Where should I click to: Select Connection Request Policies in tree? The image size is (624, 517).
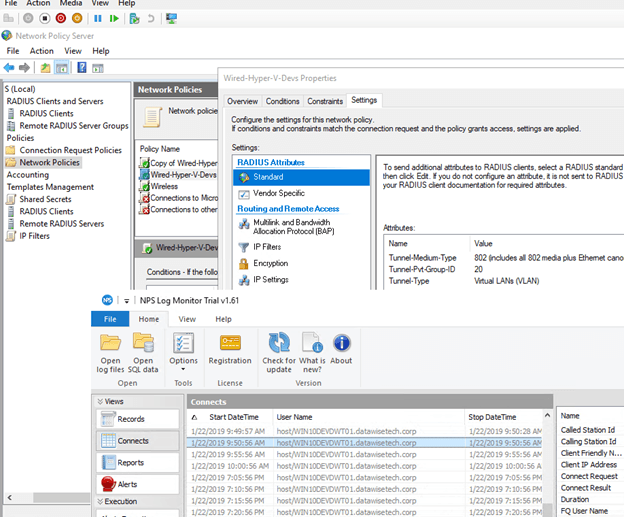pyautogui.click(x=70, y=150)
